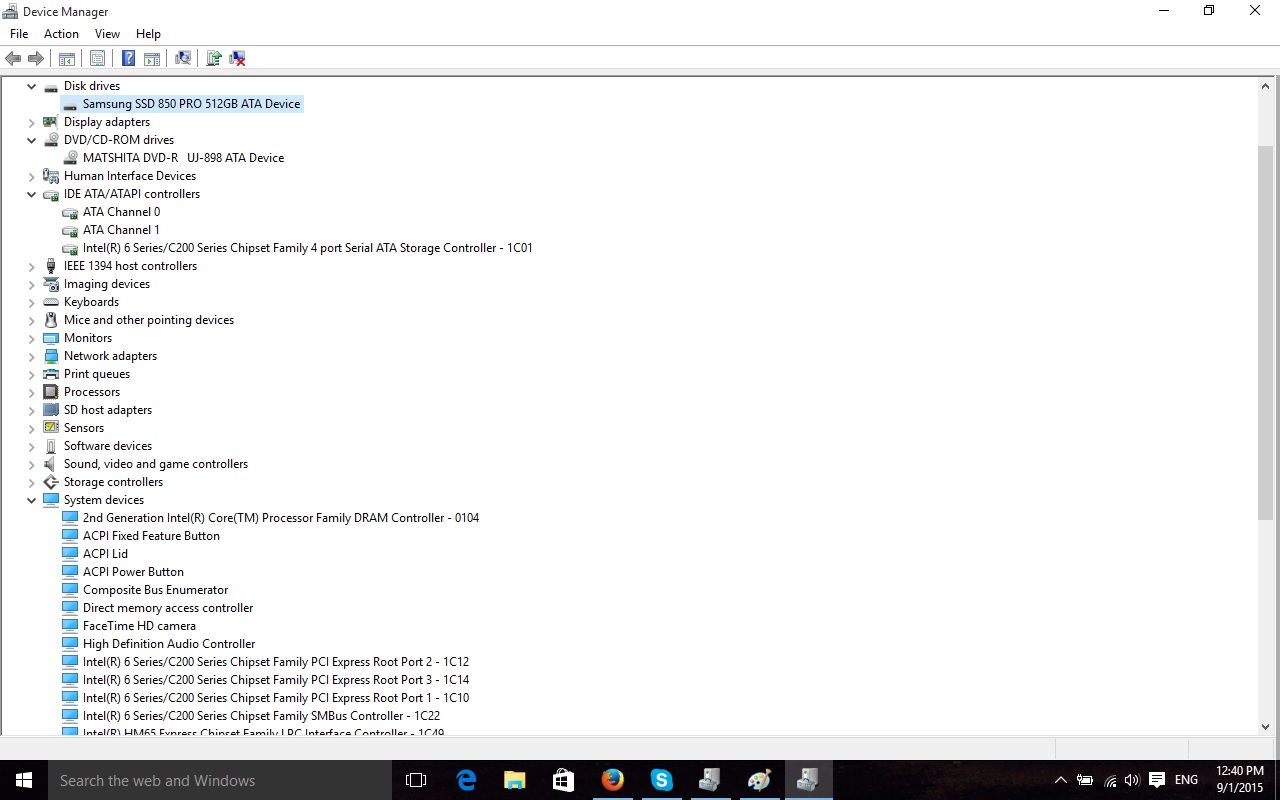Show hidden system tray icons
Screen dimensions: 1280x800
[x=1060, y=780]
